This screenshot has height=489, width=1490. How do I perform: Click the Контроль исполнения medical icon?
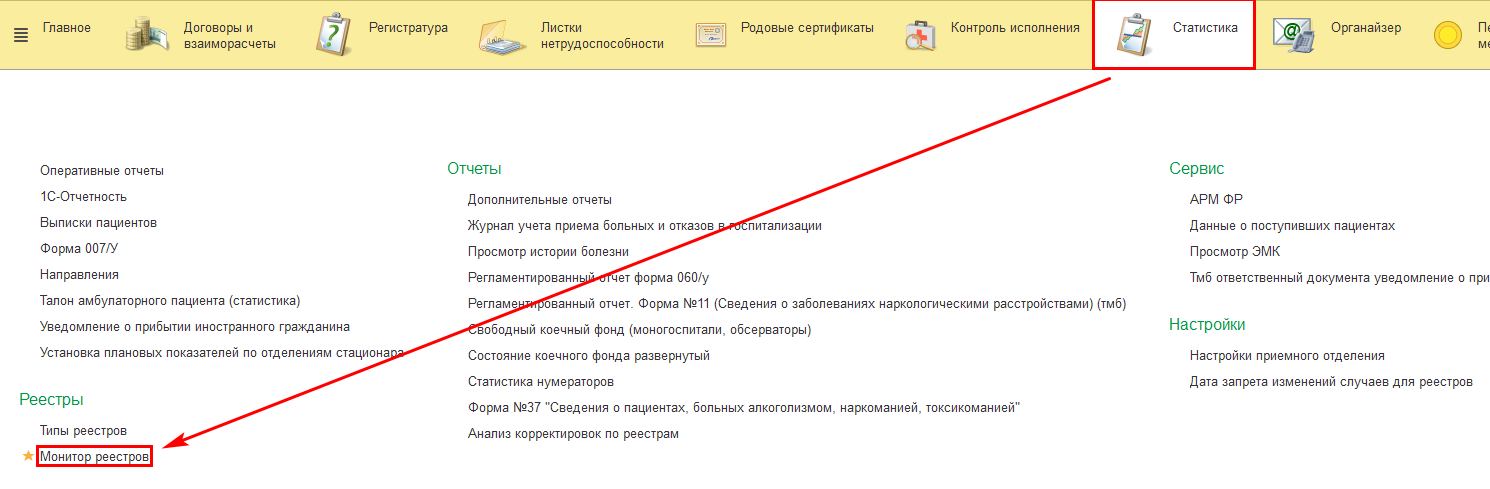920,35
